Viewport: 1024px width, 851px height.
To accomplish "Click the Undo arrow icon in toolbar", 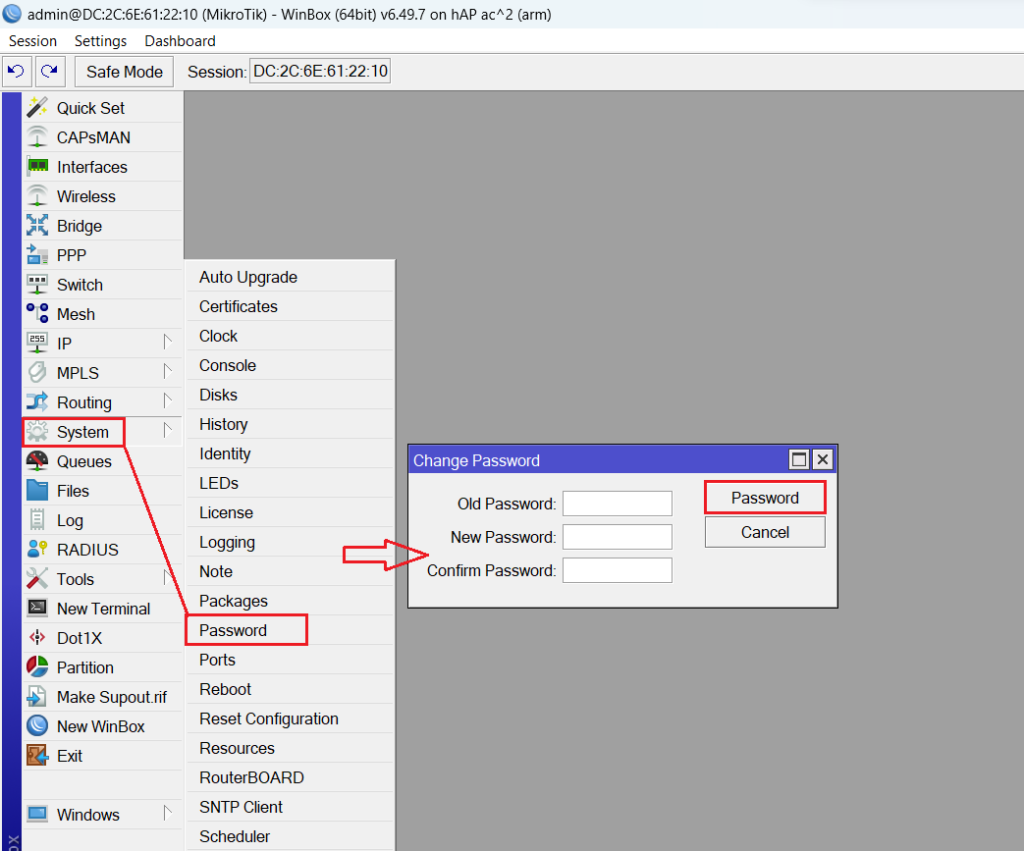I will click(x=16, y=71).
